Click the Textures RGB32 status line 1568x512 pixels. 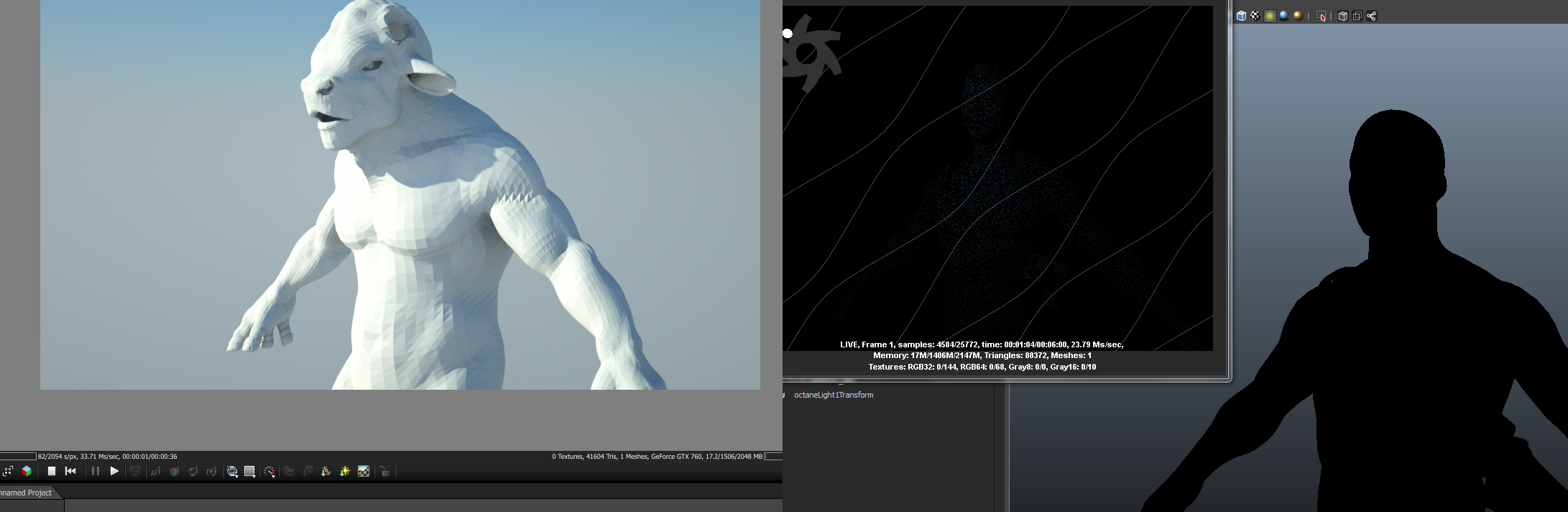point(982,367)
